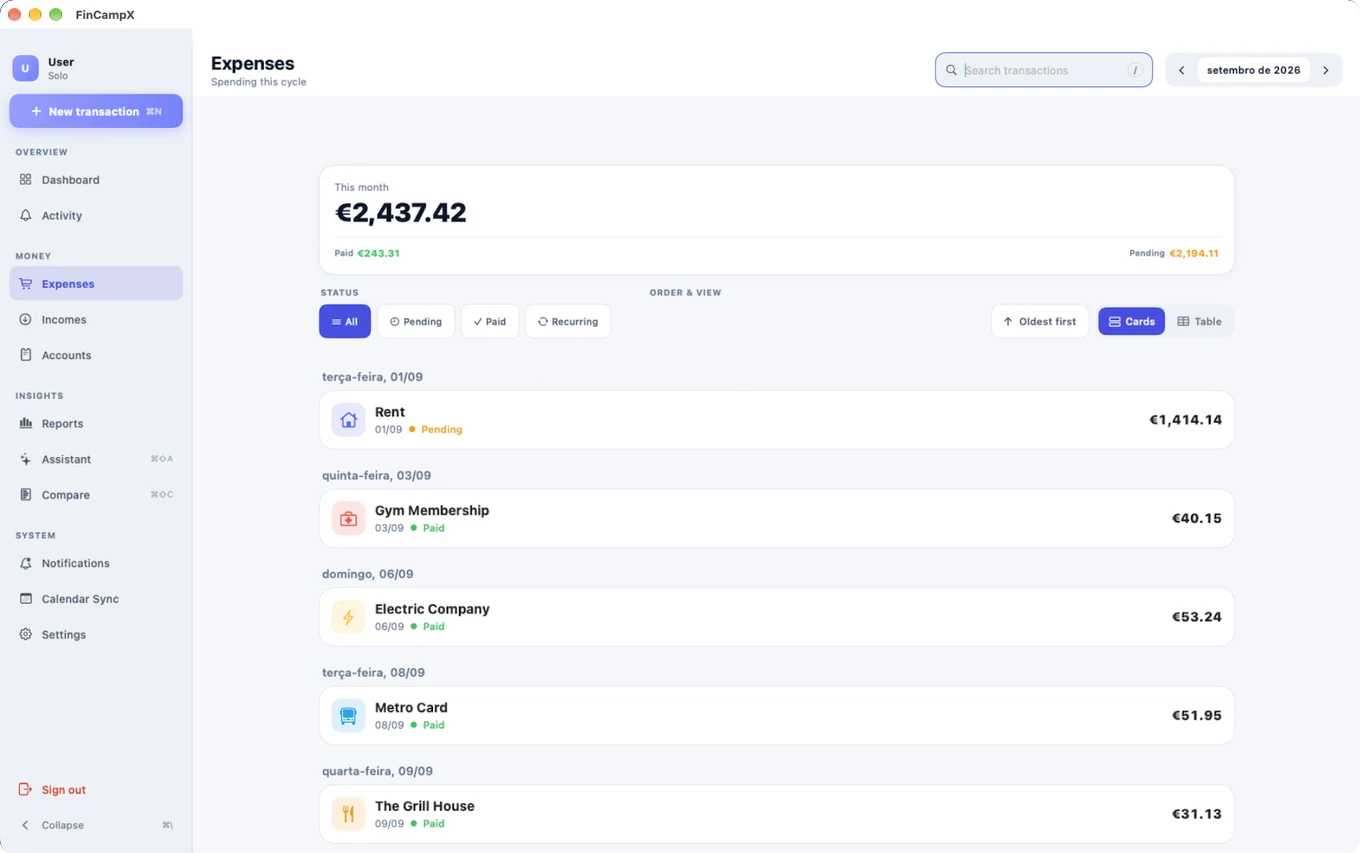
Task: Show only Recurring expenses
Action: [568, 322]
